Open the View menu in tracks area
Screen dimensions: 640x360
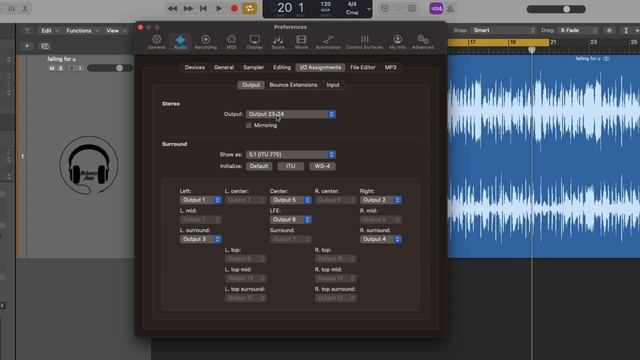(116, 31)
